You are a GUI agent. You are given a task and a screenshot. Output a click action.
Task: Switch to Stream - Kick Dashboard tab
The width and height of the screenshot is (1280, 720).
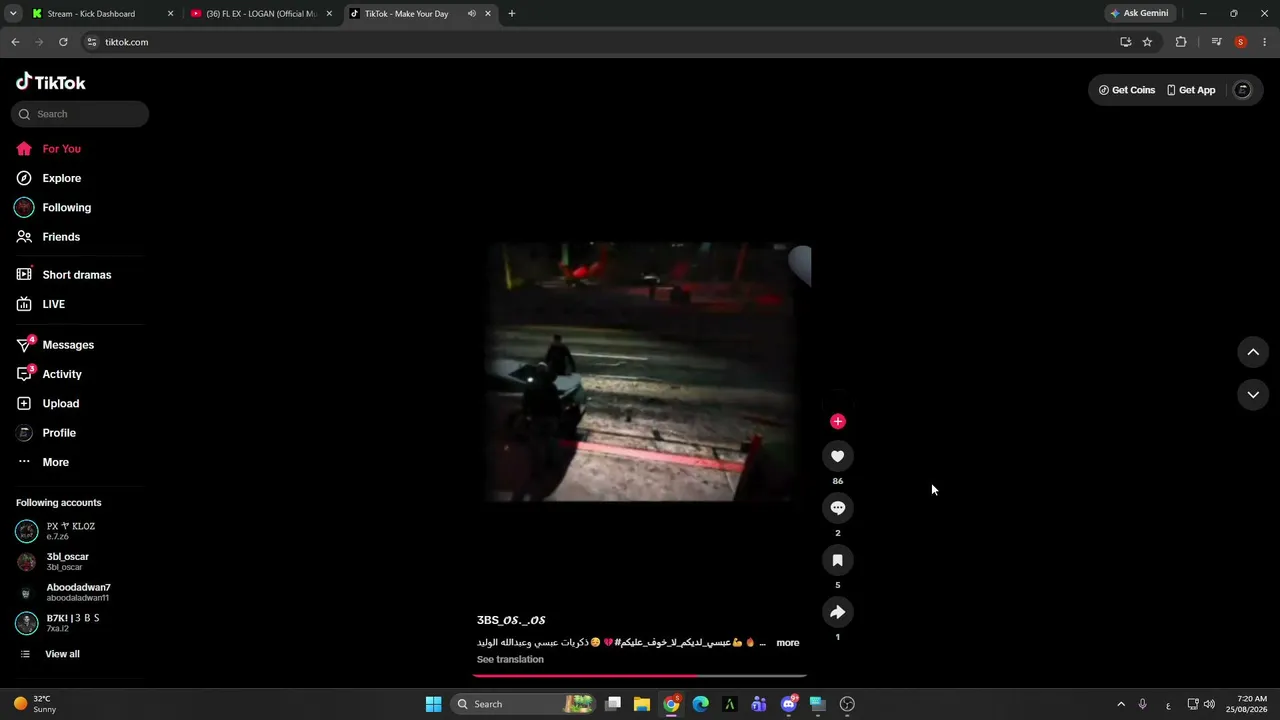(100, 14)
